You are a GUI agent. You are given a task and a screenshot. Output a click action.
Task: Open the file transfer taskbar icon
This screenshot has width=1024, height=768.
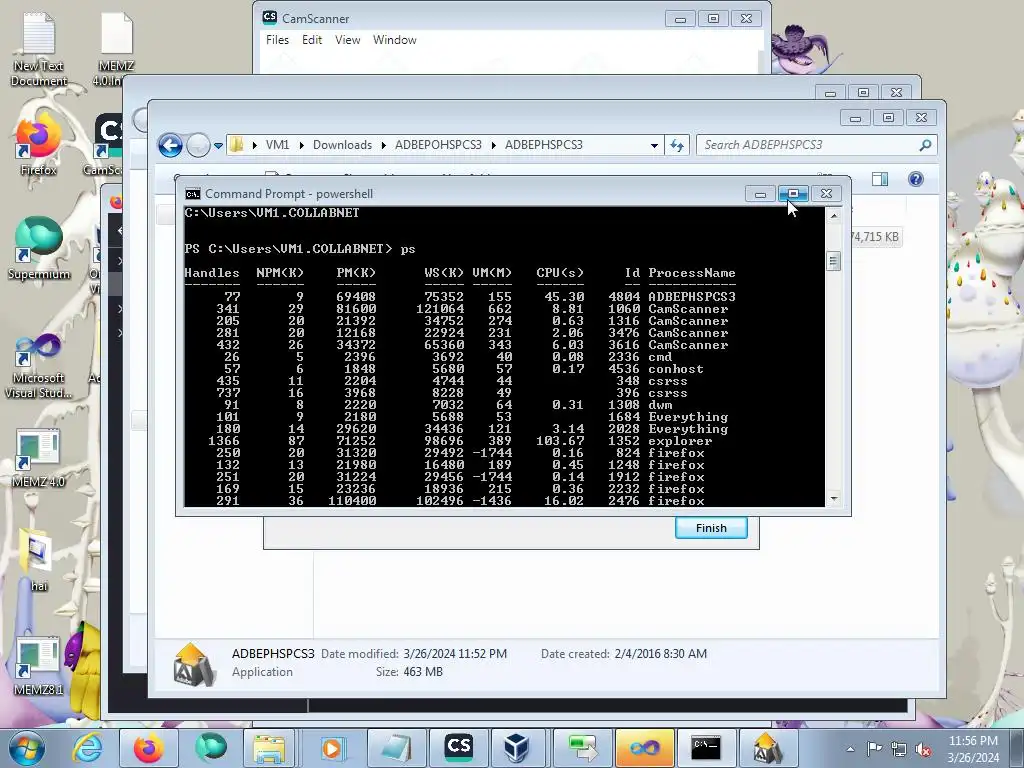[x=582, y=748]
